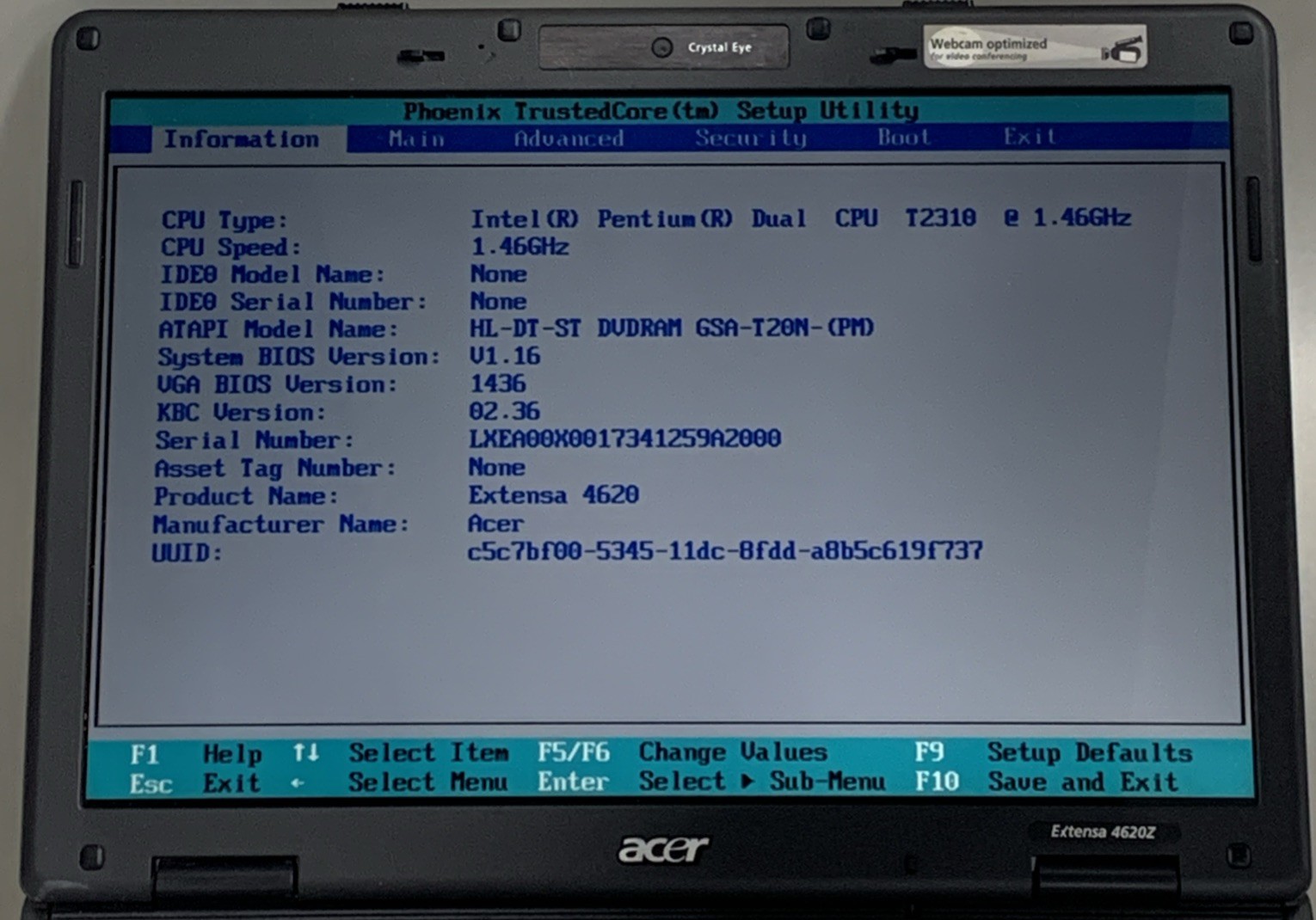Click the 'Enter Select' hint

(631, 782)
